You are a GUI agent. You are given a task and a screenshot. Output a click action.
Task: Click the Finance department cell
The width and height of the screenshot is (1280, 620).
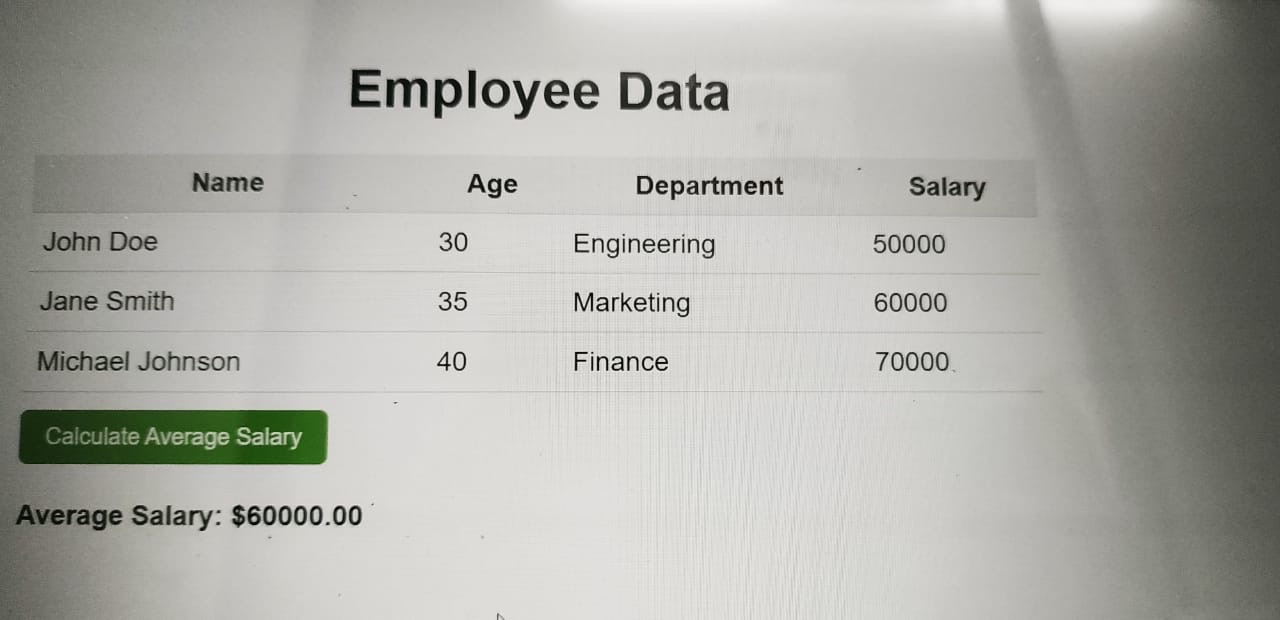pyautogui.click(x=620, y=361)
